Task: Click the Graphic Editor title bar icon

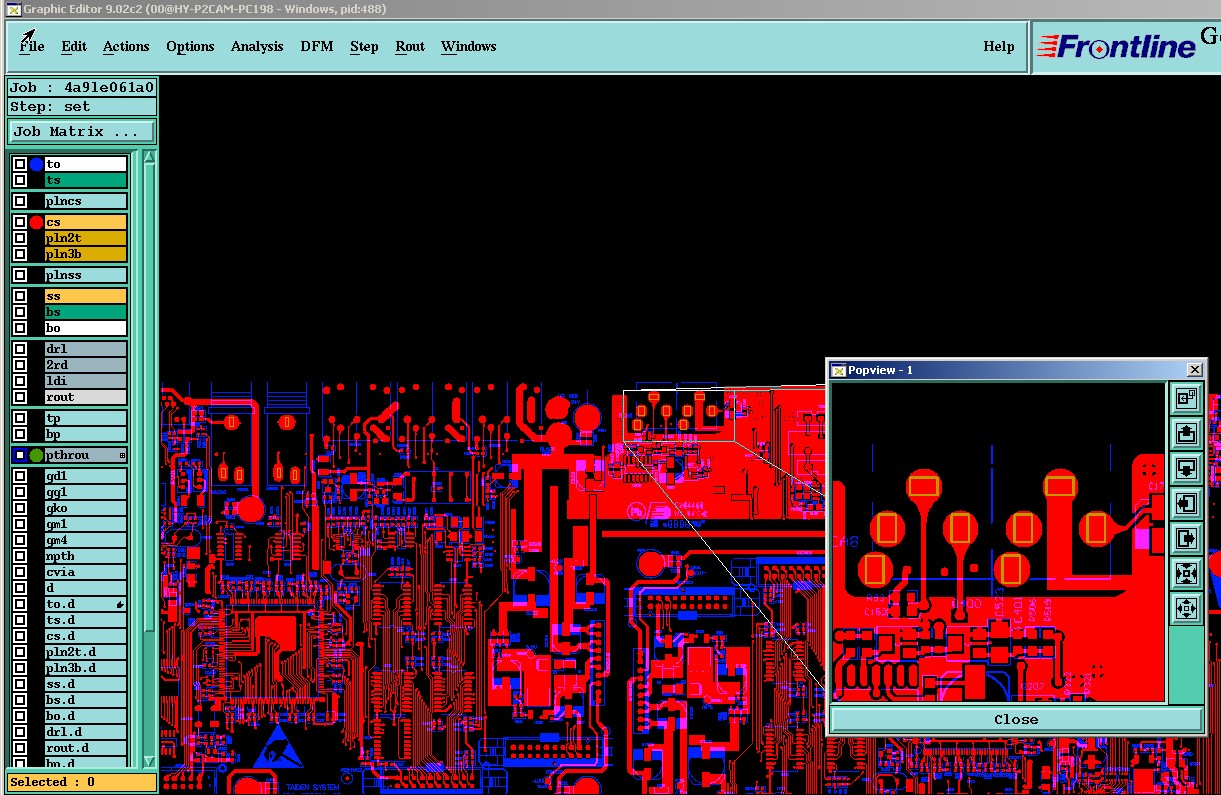Action: (x=13, y=9)
